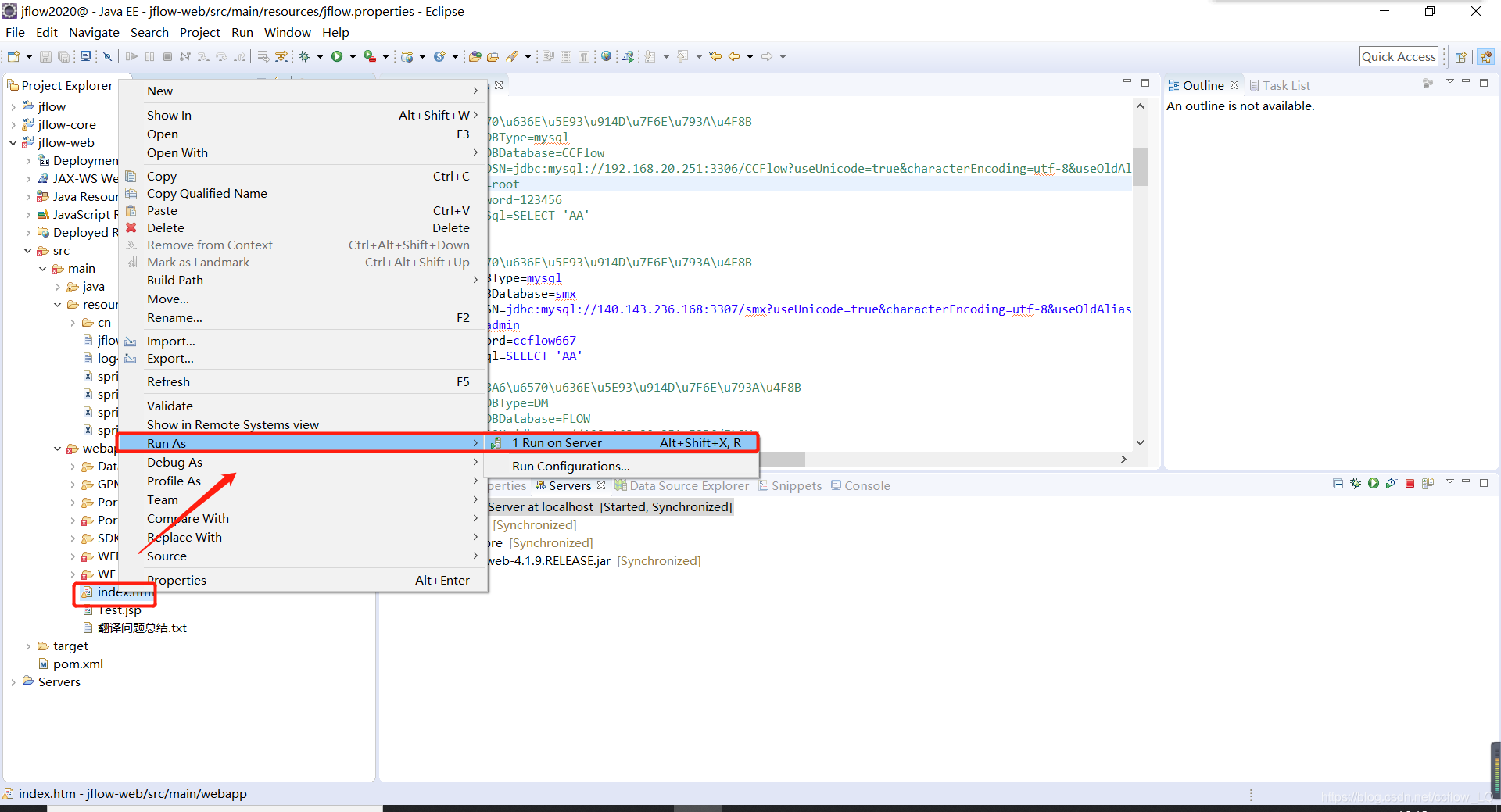Start the server in profile mode icon

coord(1392,484)
